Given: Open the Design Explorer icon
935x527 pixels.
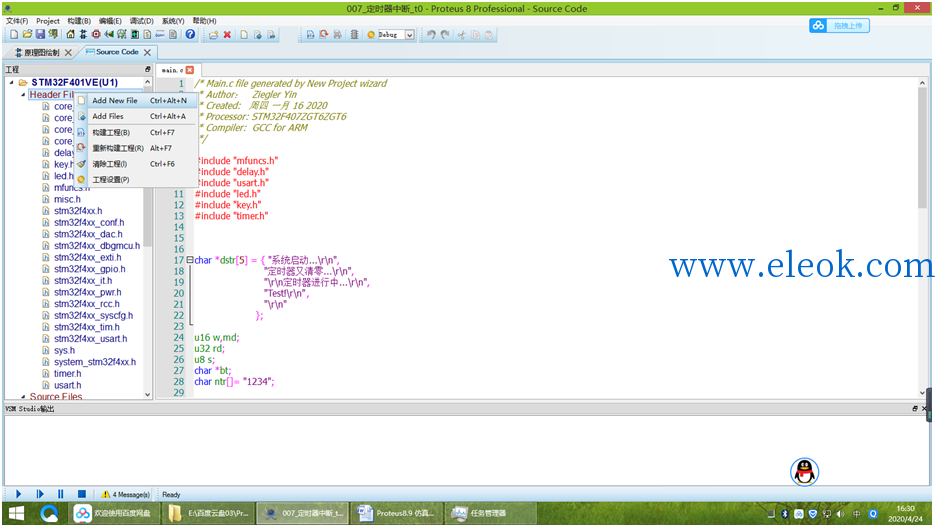Looking at the screenshot, I should 135,35.
